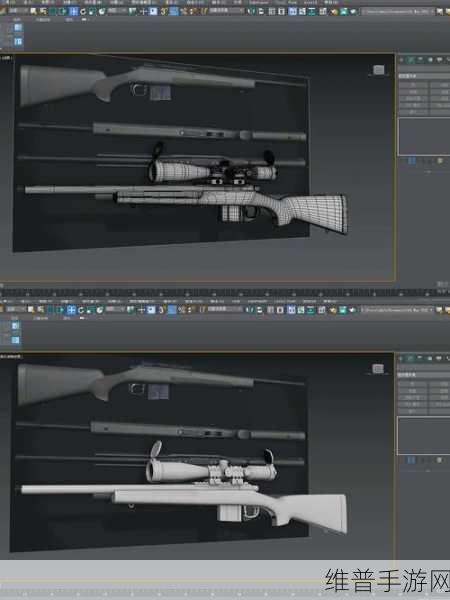Open modifier list dropdown in upper command panel
Viewport: 450px width, 600px height.
424,76
